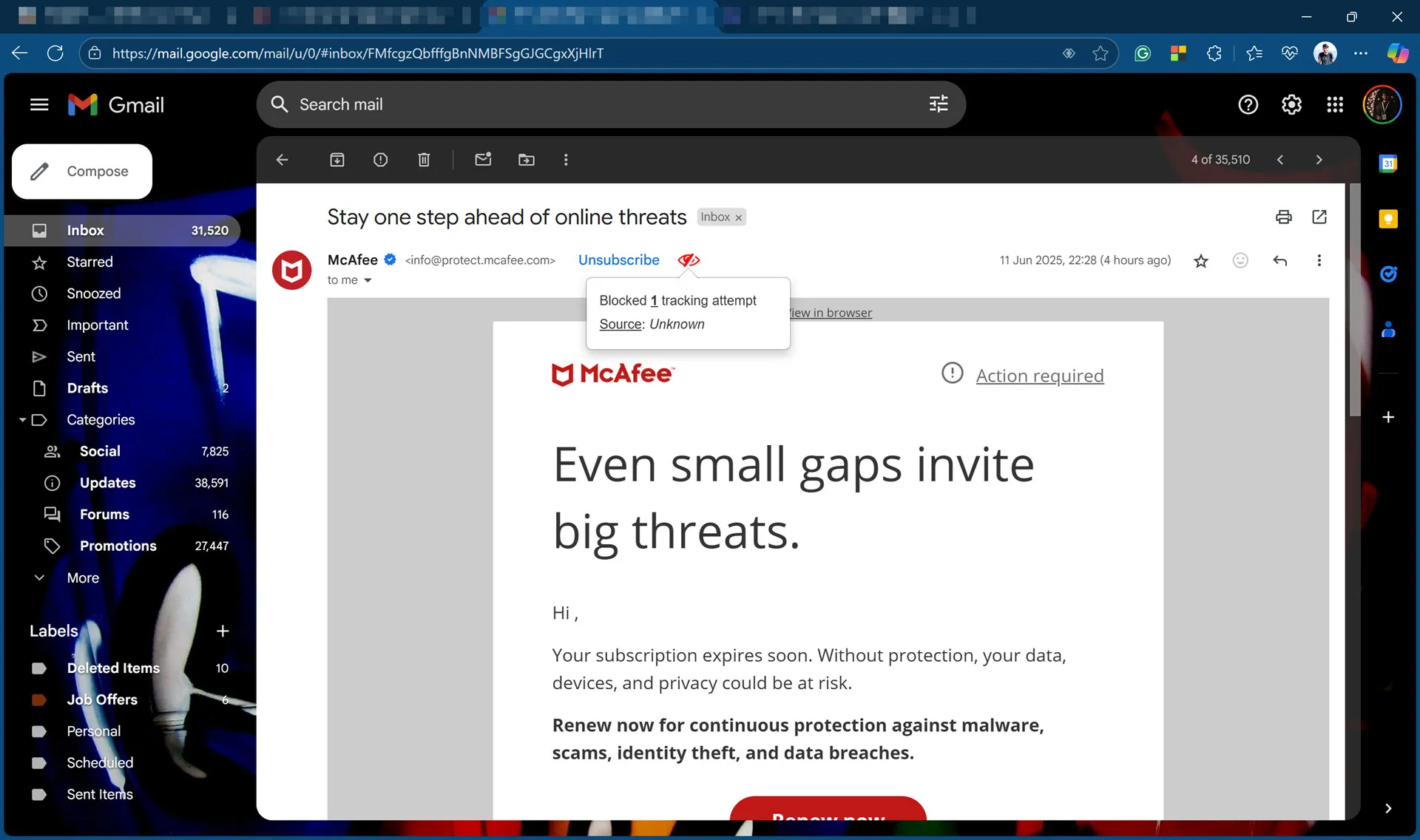Open the Action required link
This screenshot has width=1420, height=840.
1040,376
